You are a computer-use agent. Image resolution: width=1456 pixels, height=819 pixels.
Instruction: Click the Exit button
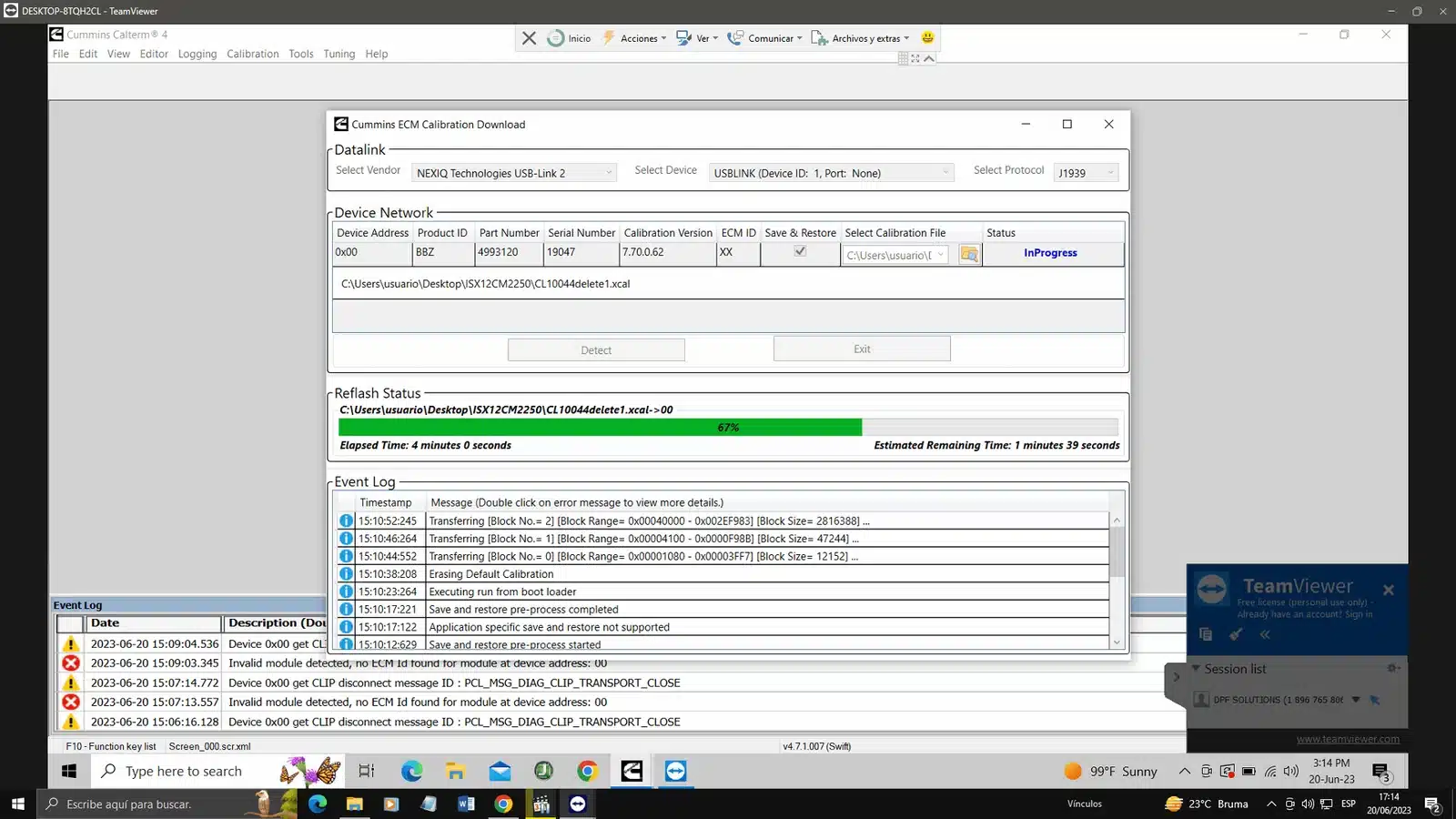(x=861, y=349)
